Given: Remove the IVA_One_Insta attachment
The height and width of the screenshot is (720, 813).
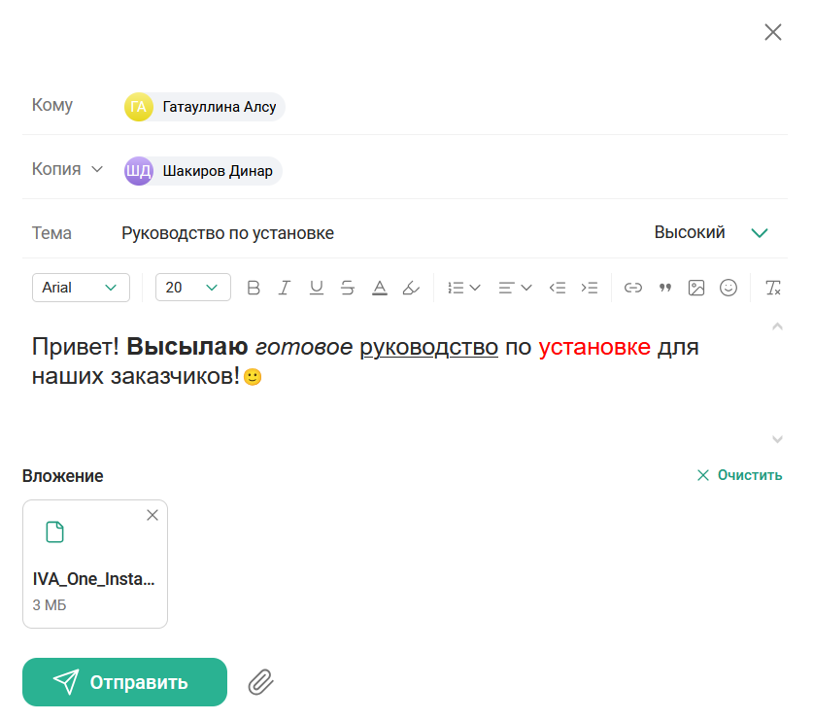Looking at the screenshot, I should [x=152, y=515].
